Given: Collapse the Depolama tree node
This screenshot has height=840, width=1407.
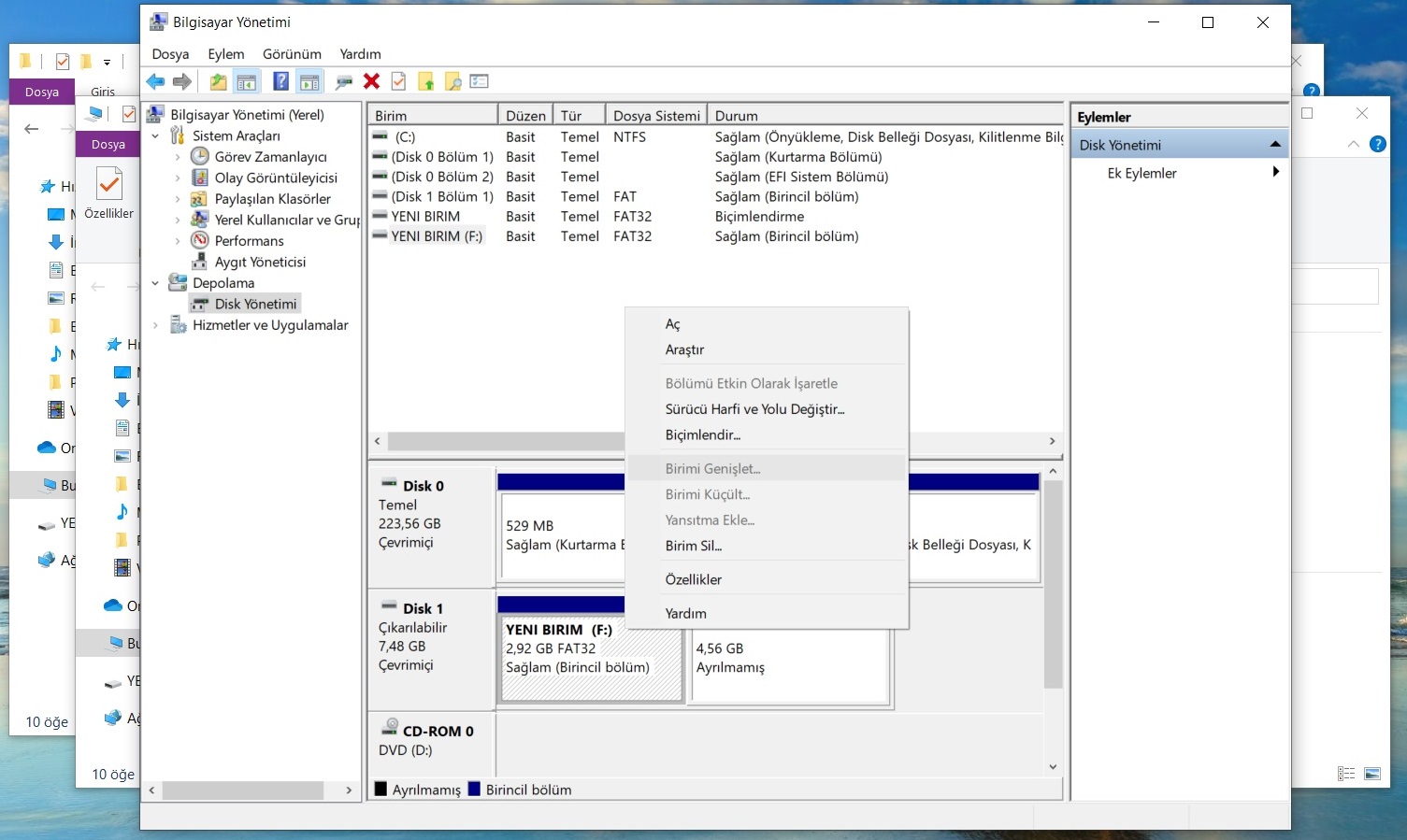Looking at the screenshot, I should tap(155, 283).
